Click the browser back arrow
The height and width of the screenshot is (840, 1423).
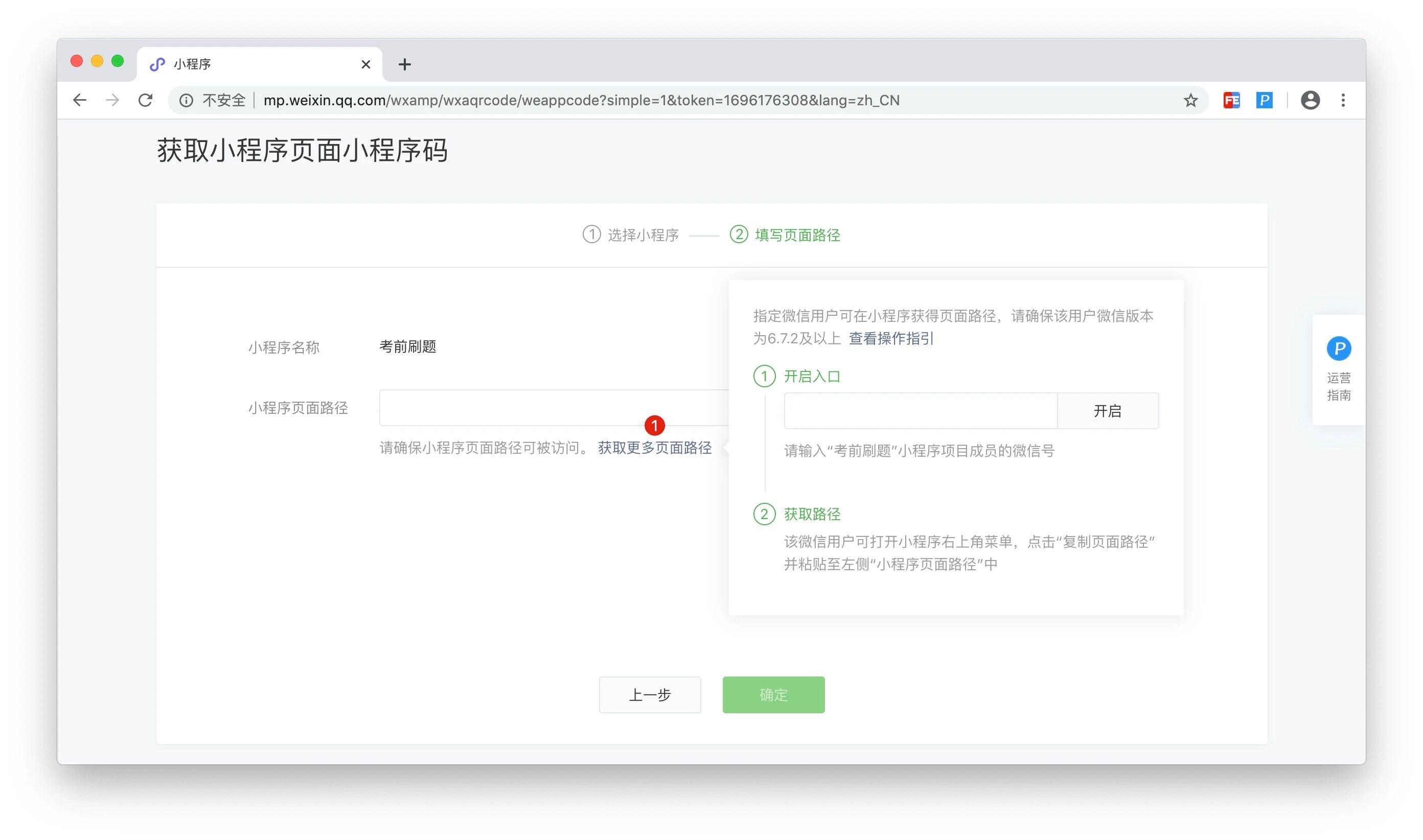[80, 100]
